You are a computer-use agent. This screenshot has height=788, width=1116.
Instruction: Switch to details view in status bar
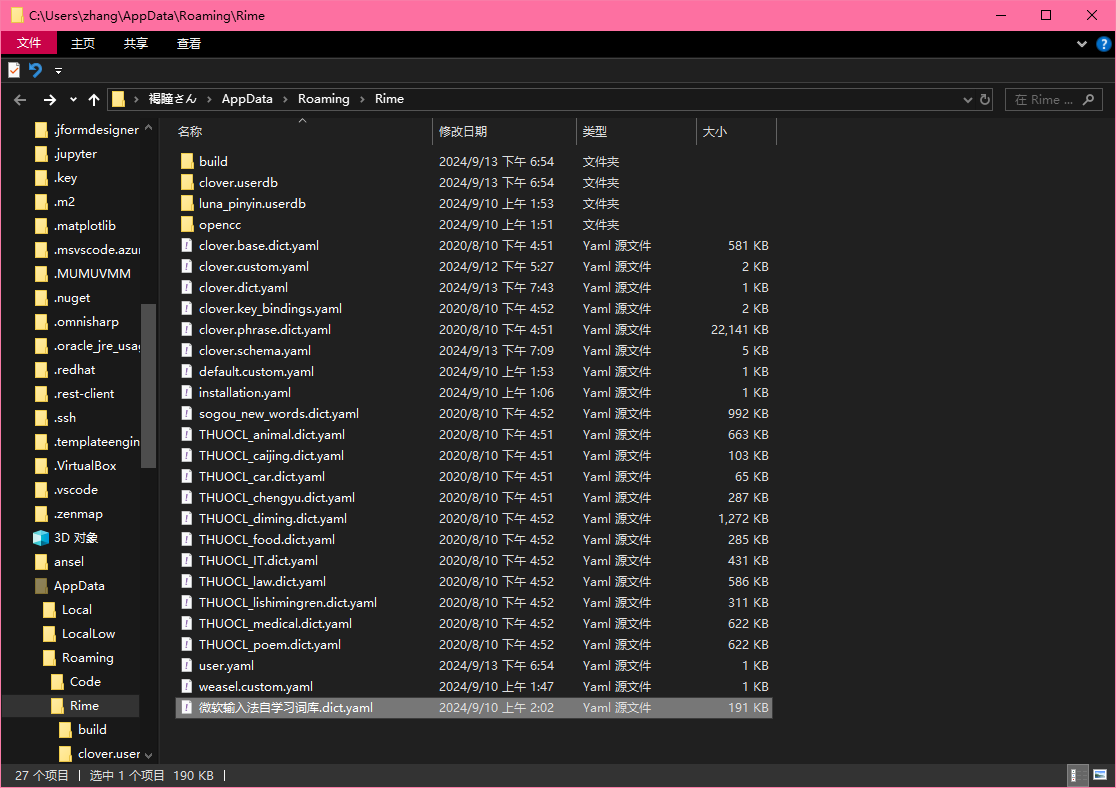(x=1077, y=776)
